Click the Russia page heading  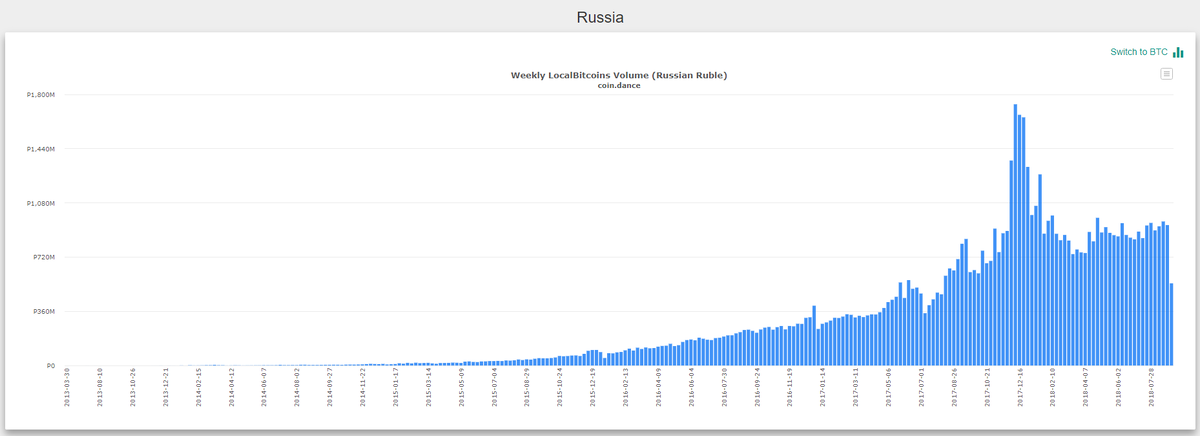600,17
